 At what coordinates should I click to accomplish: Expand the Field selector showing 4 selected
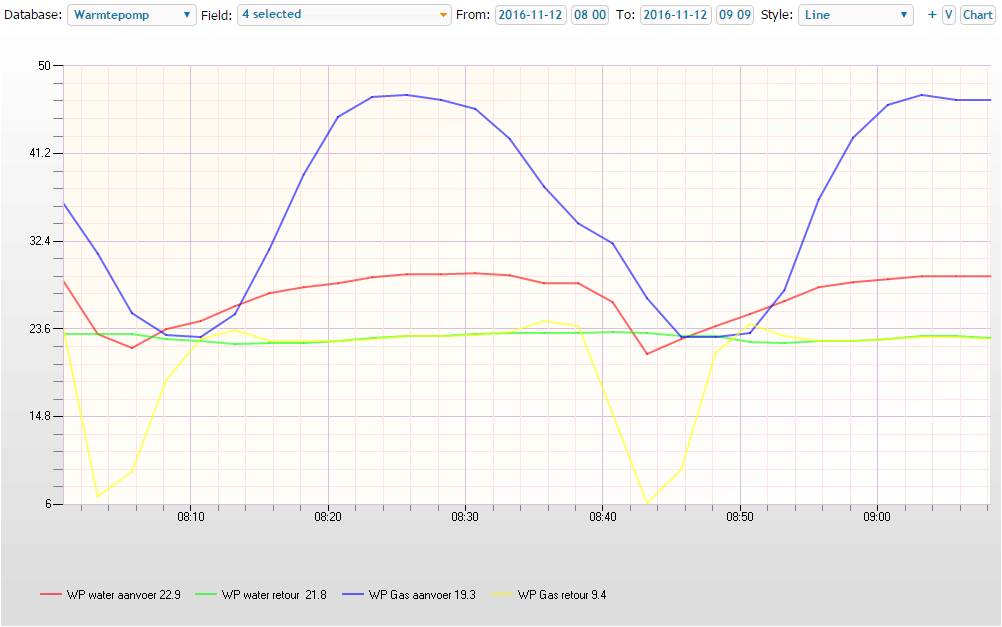(x=344, y=15)
